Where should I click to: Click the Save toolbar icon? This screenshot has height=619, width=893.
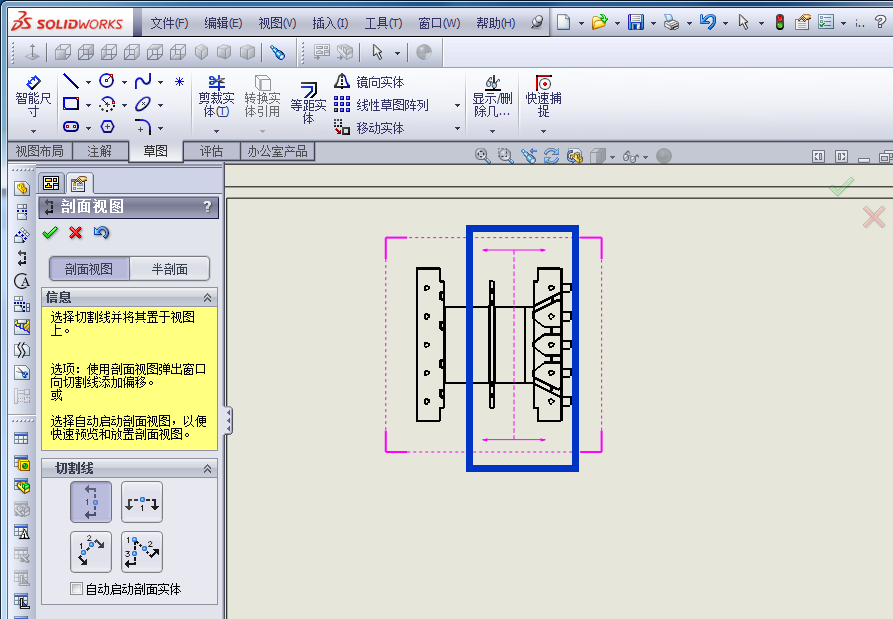pos(636,23)
